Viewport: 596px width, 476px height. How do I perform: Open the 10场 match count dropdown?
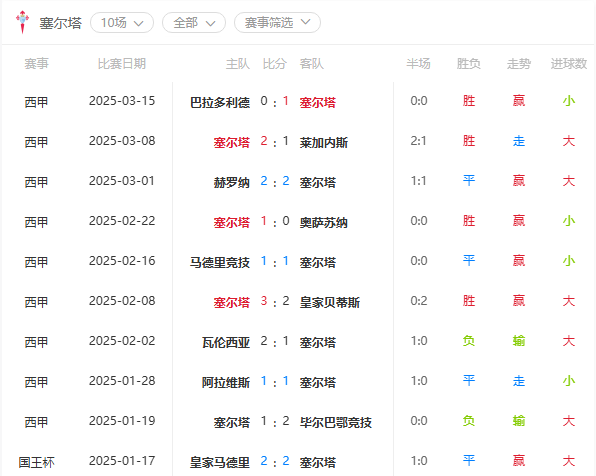click(122, 23)
